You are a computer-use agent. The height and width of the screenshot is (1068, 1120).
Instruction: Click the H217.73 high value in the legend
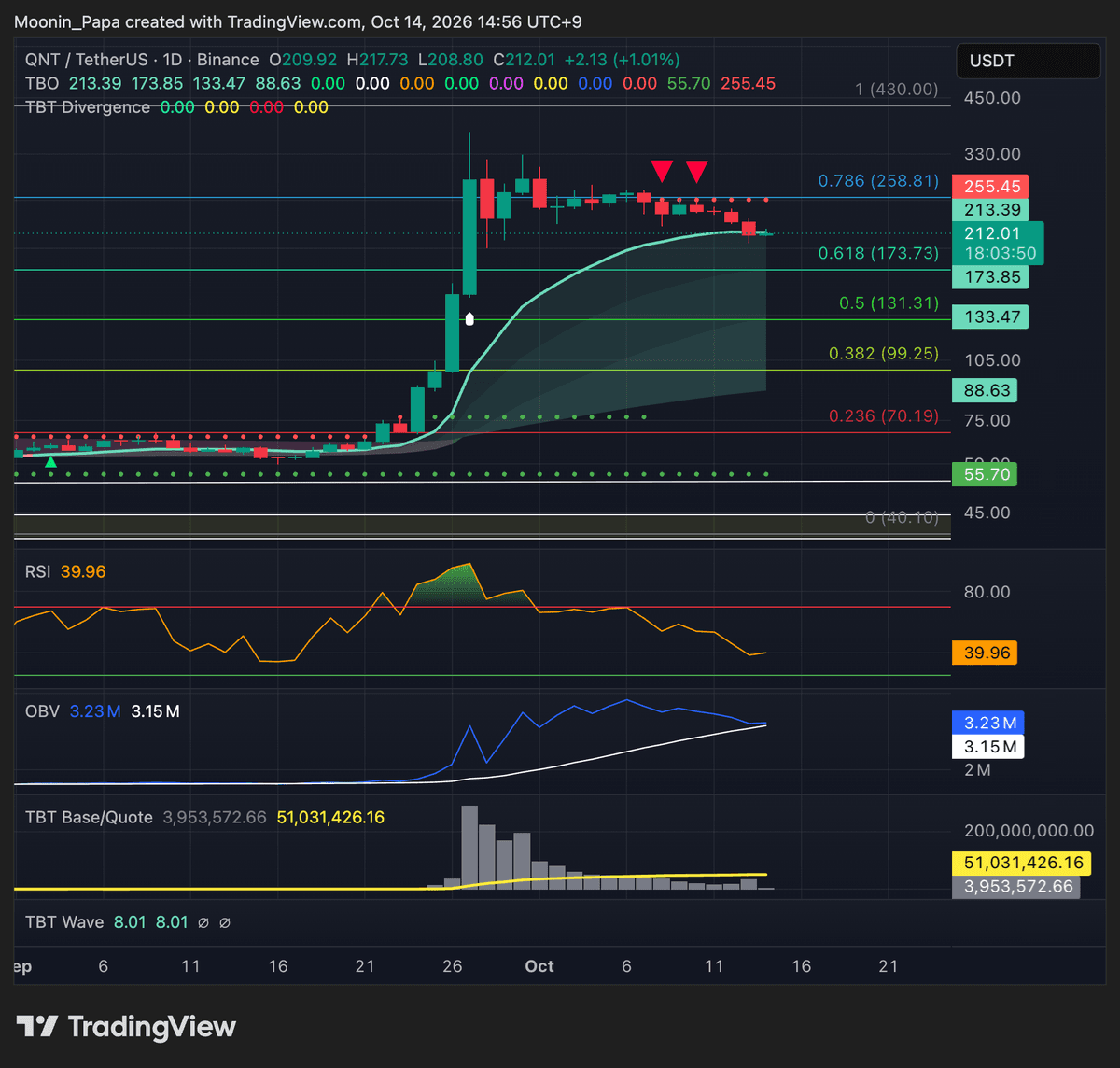click(378, 60)
